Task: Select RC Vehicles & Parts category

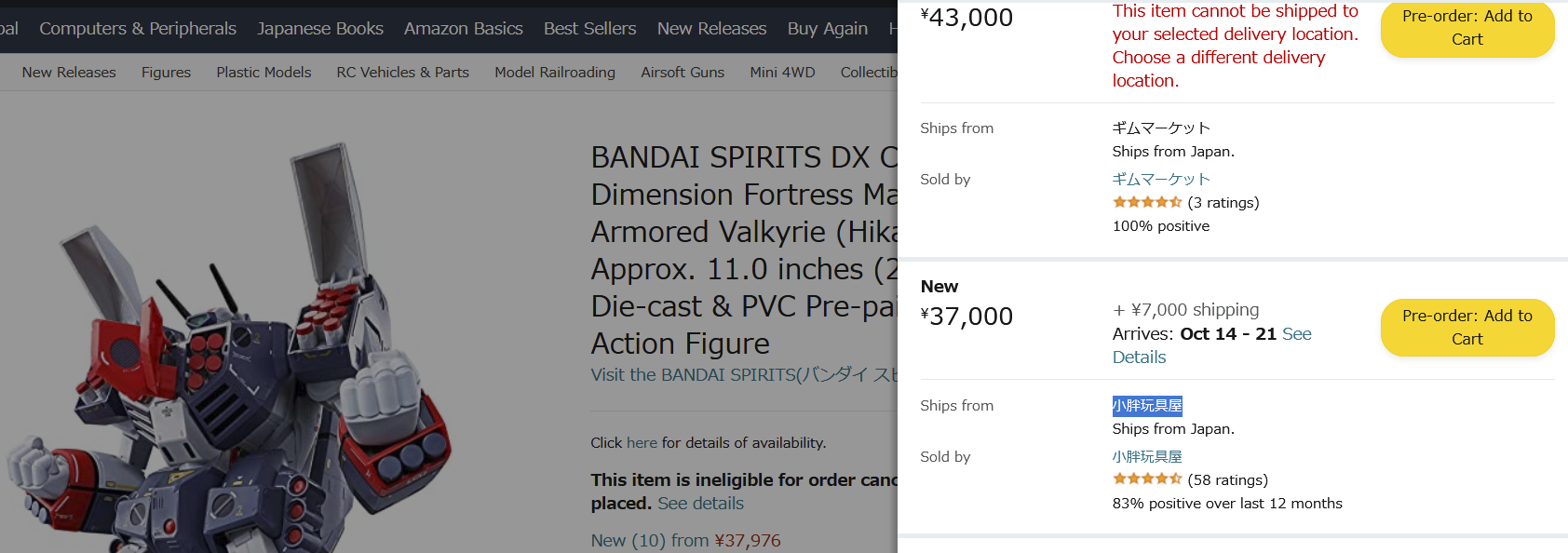Action: [x=403, y=72]
